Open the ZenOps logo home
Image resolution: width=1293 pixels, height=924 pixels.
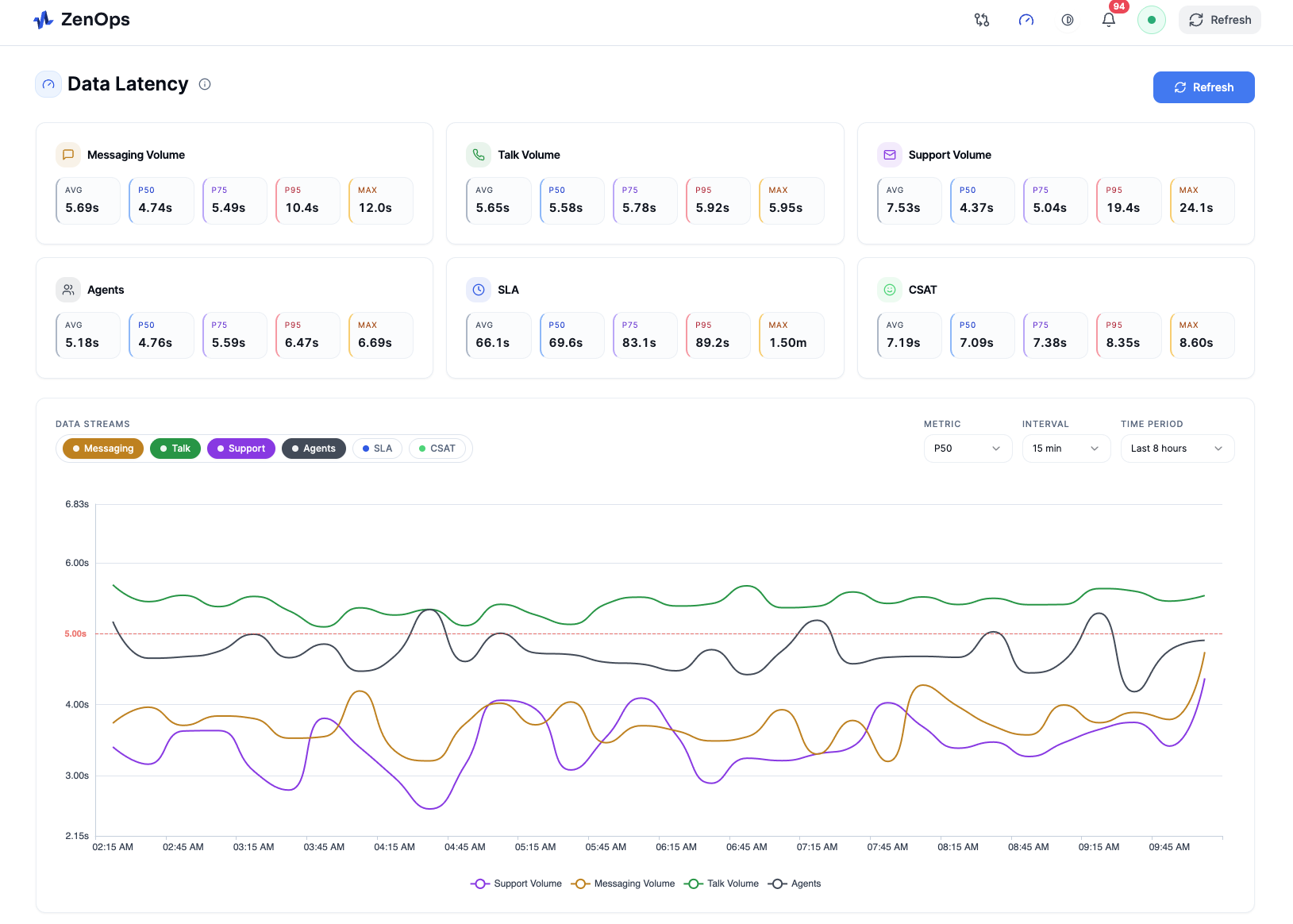[82, 20]
